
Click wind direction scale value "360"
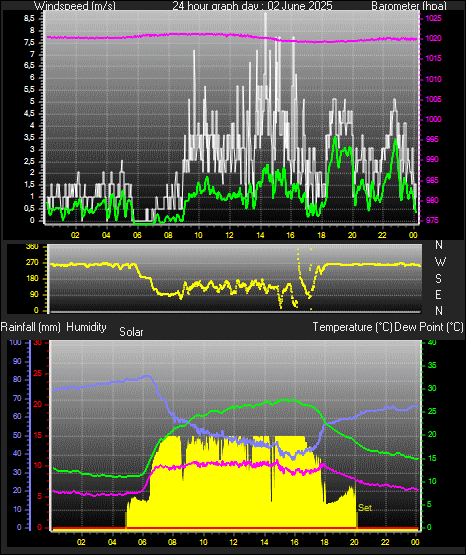(x=32, y=247)
